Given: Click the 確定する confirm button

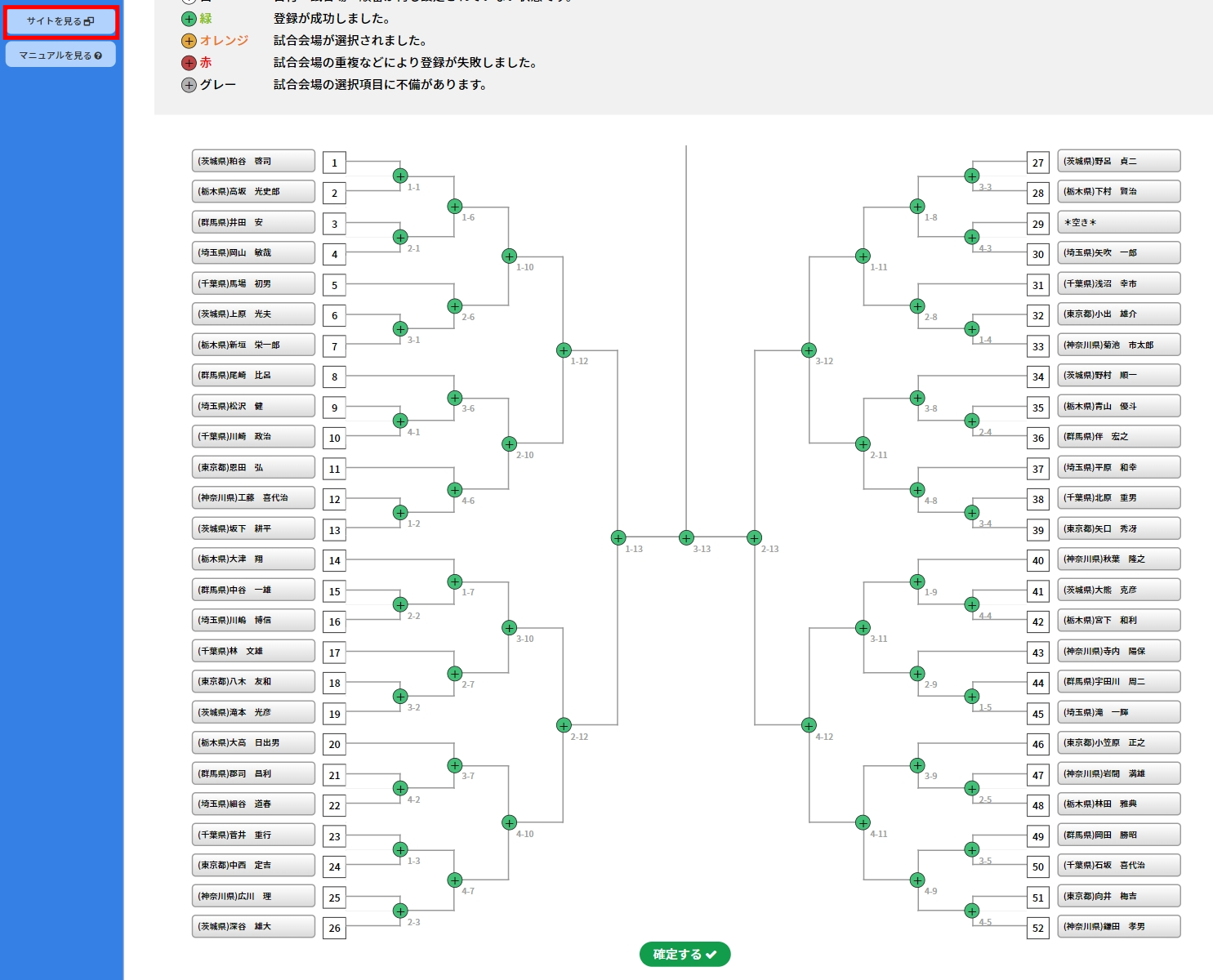Looking at the screenshot, I should point(685,954).
